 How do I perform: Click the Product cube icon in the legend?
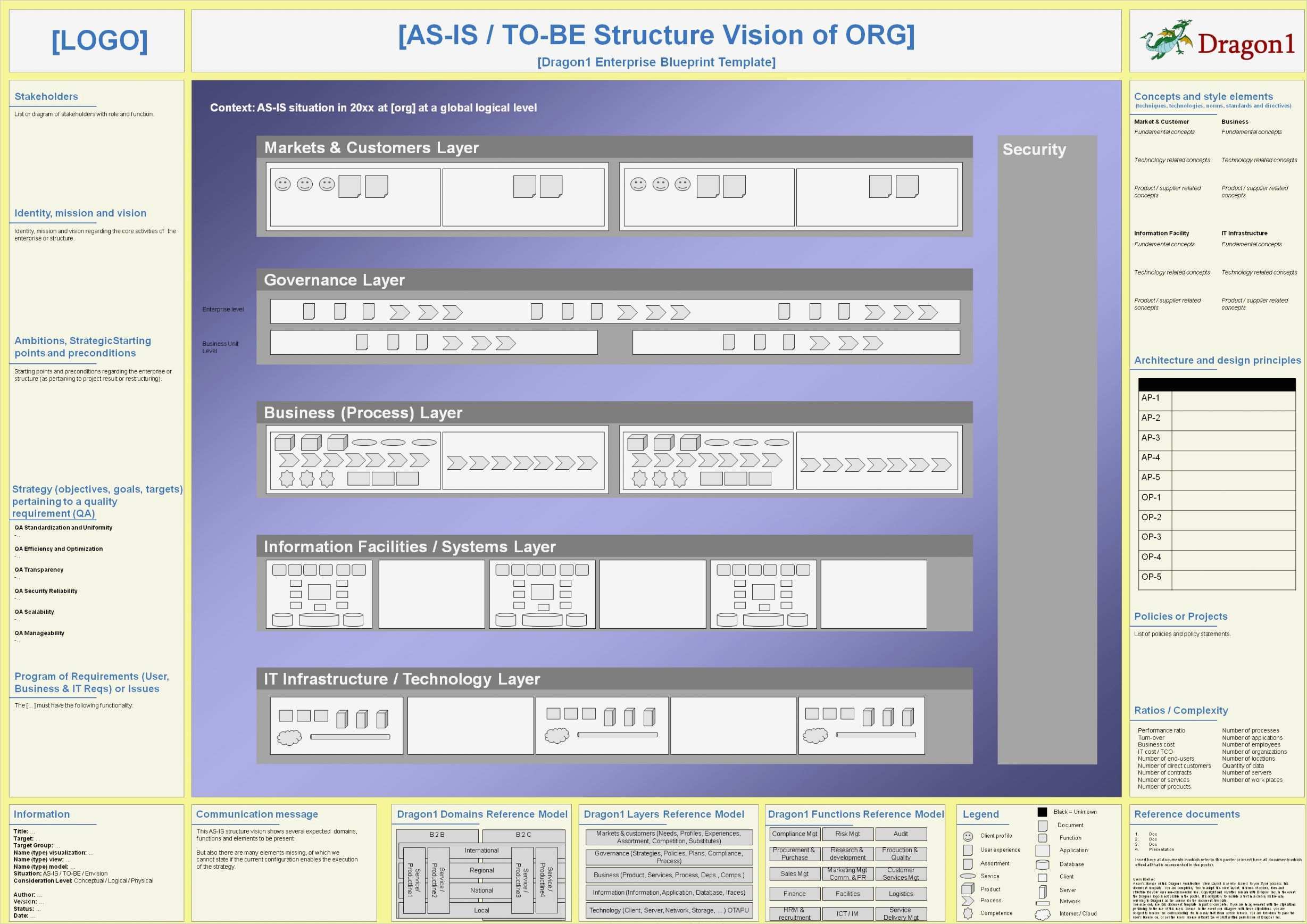(968, 889)
